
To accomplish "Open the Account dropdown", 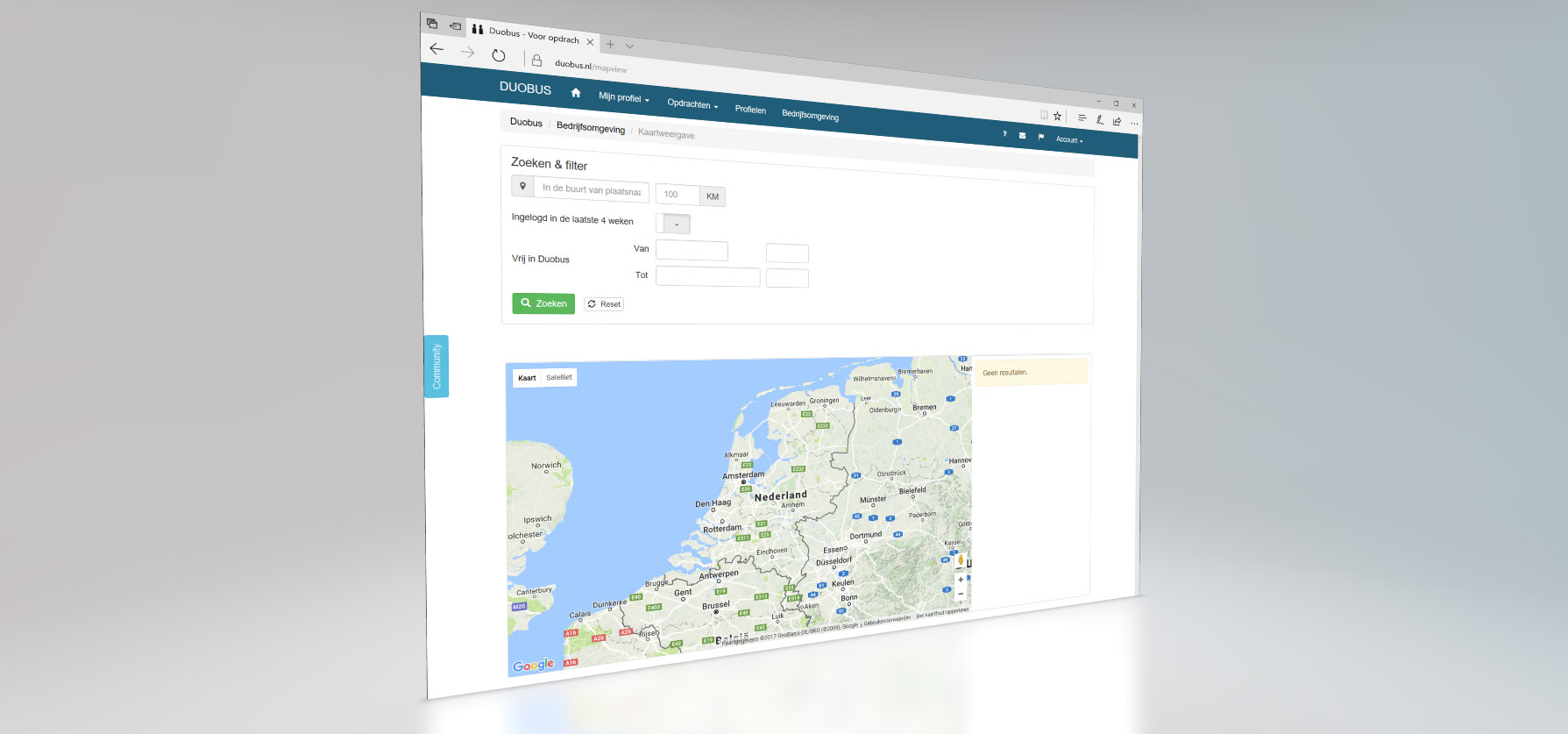I will 1069,139.
